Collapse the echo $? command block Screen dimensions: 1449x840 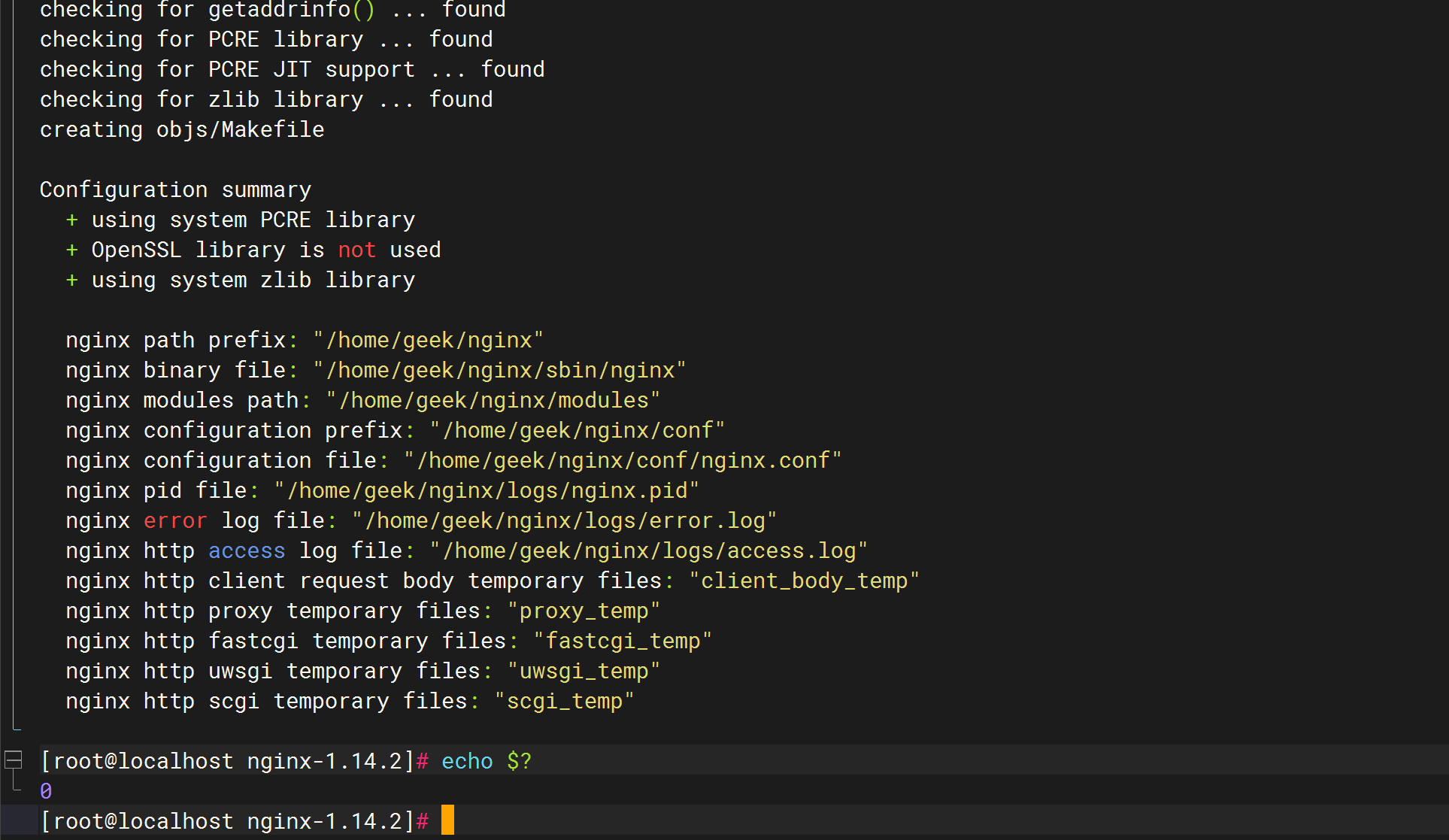coord(14,760)
